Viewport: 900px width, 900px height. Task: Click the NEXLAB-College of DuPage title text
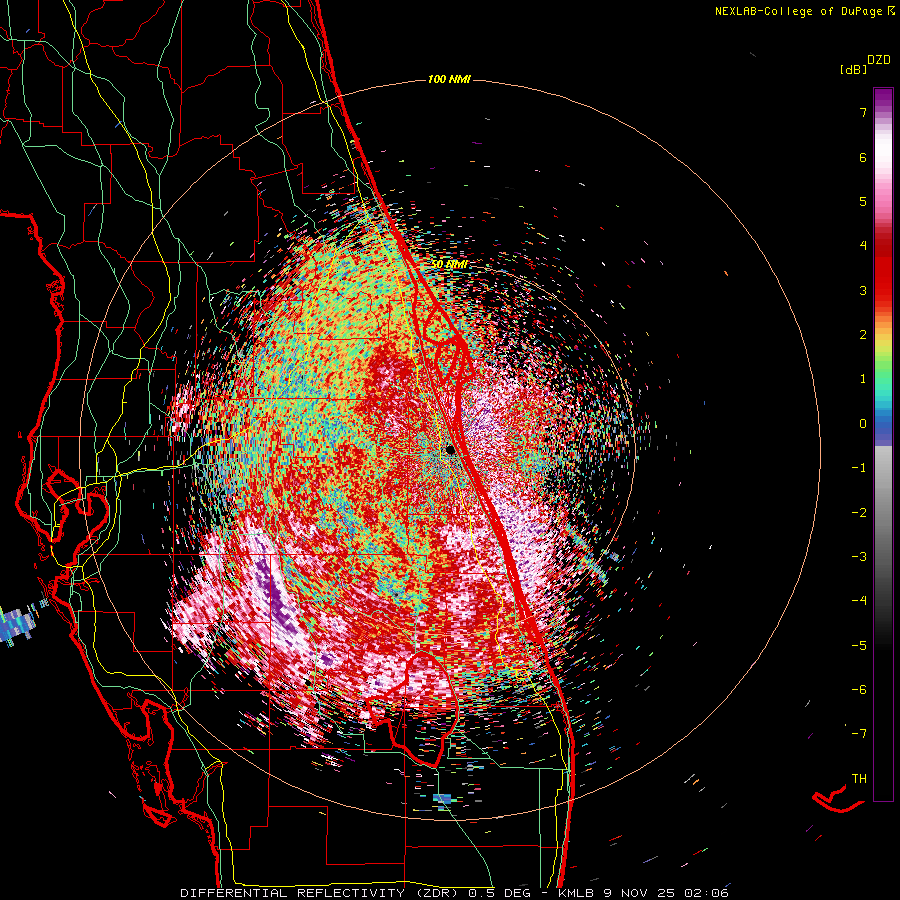pos(799,11)
